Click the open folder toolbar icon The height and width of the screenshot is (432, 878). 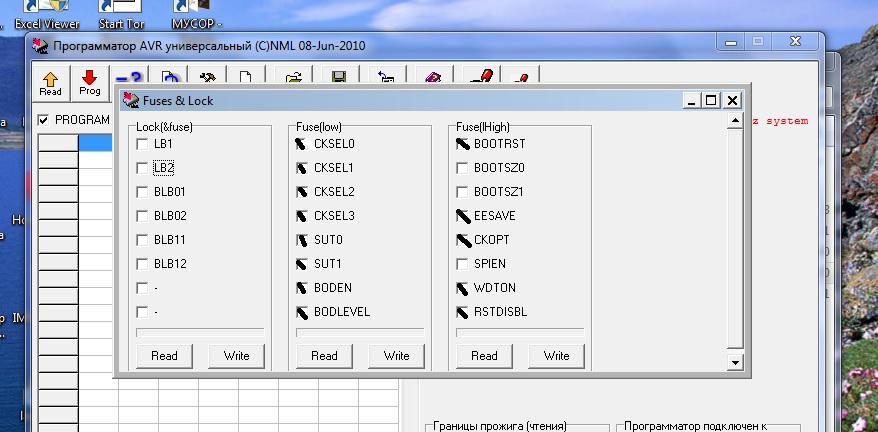294,78
